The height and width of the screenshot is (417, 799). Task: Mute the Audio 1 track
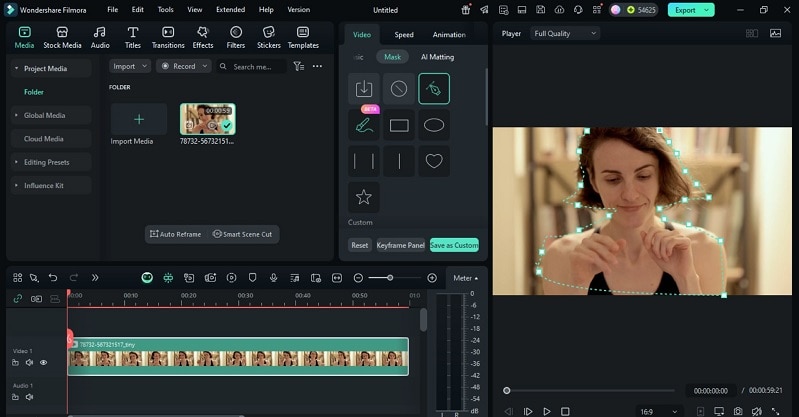click(29, 397)
